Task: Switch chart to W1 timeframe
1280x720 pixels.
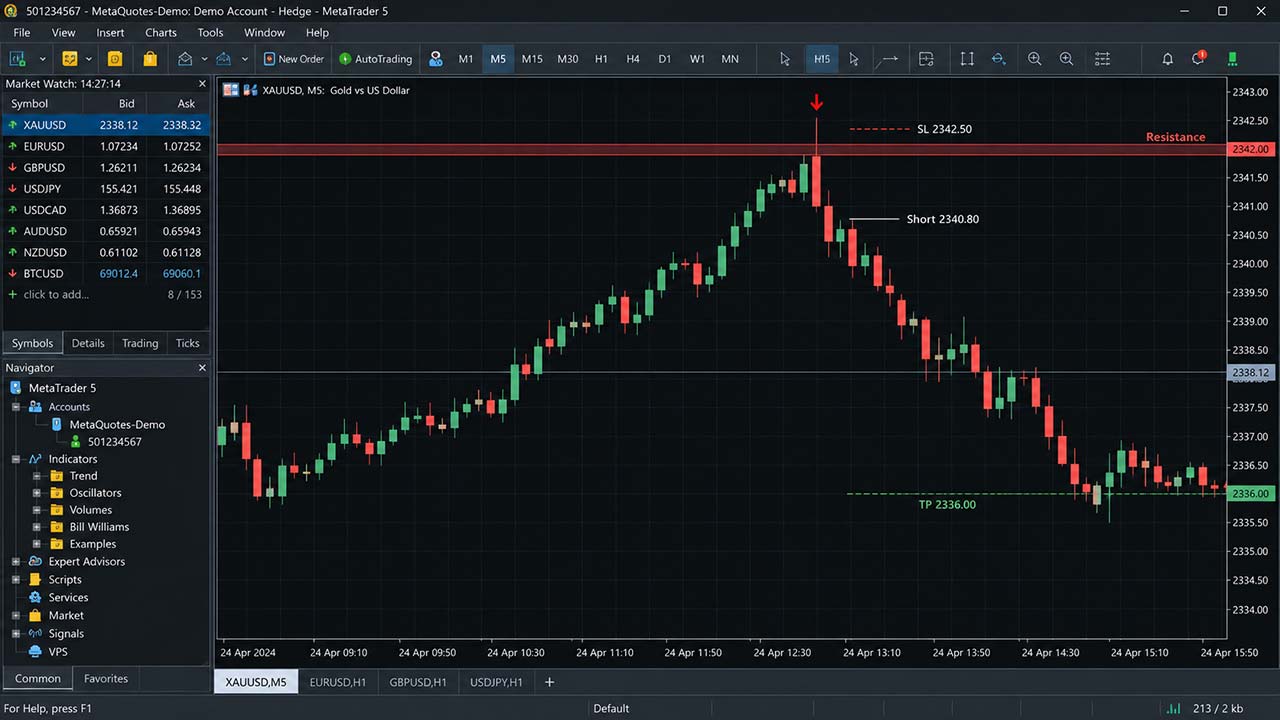Action: (x=697, y=59)
